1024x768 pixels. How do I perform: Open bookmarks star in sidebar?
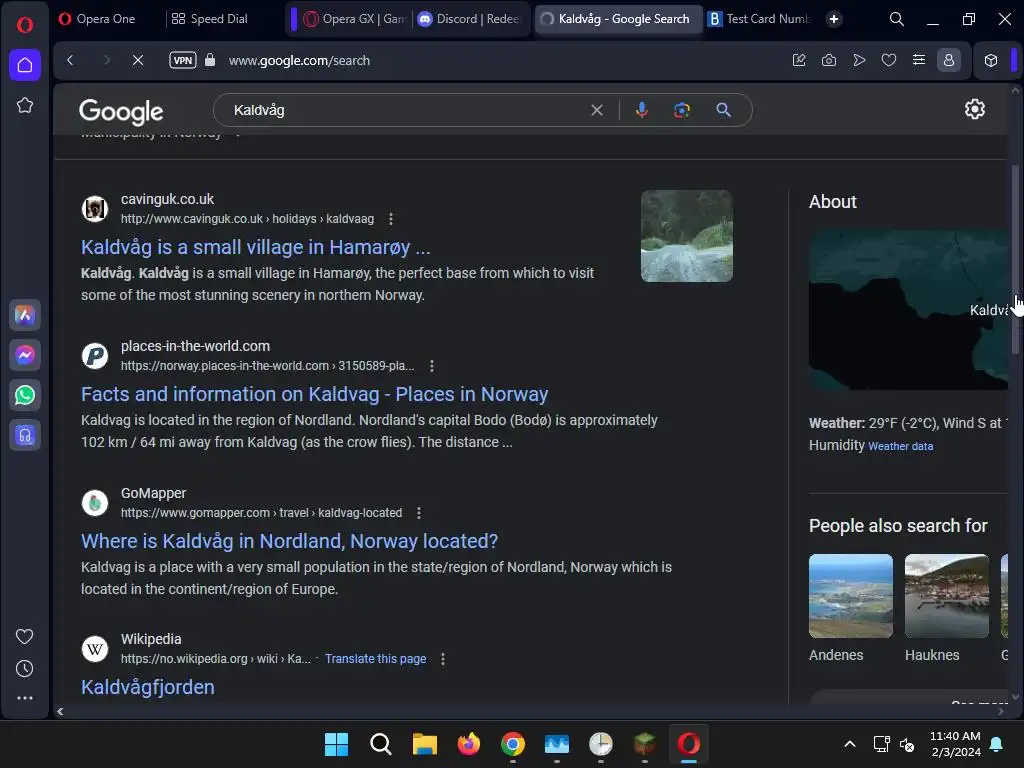point(25,105)
